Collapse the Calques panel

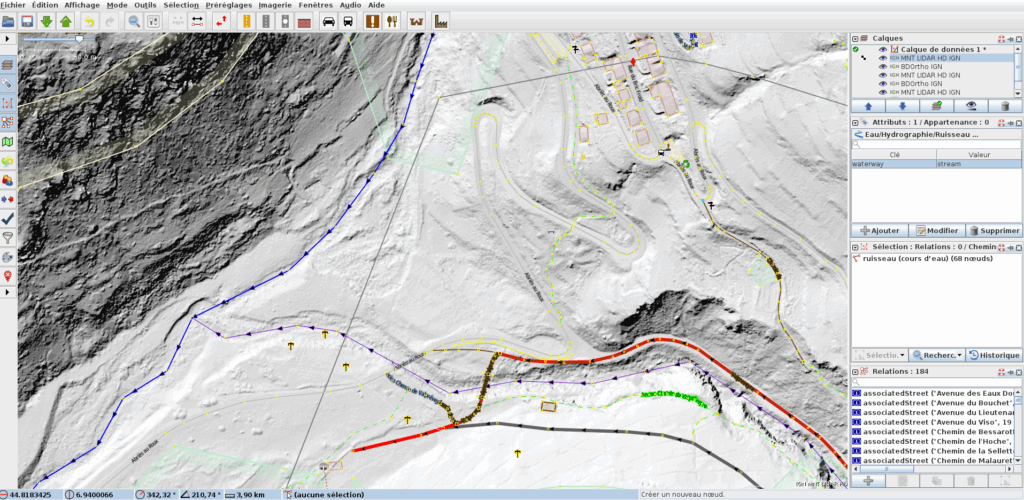click(855, 38)
